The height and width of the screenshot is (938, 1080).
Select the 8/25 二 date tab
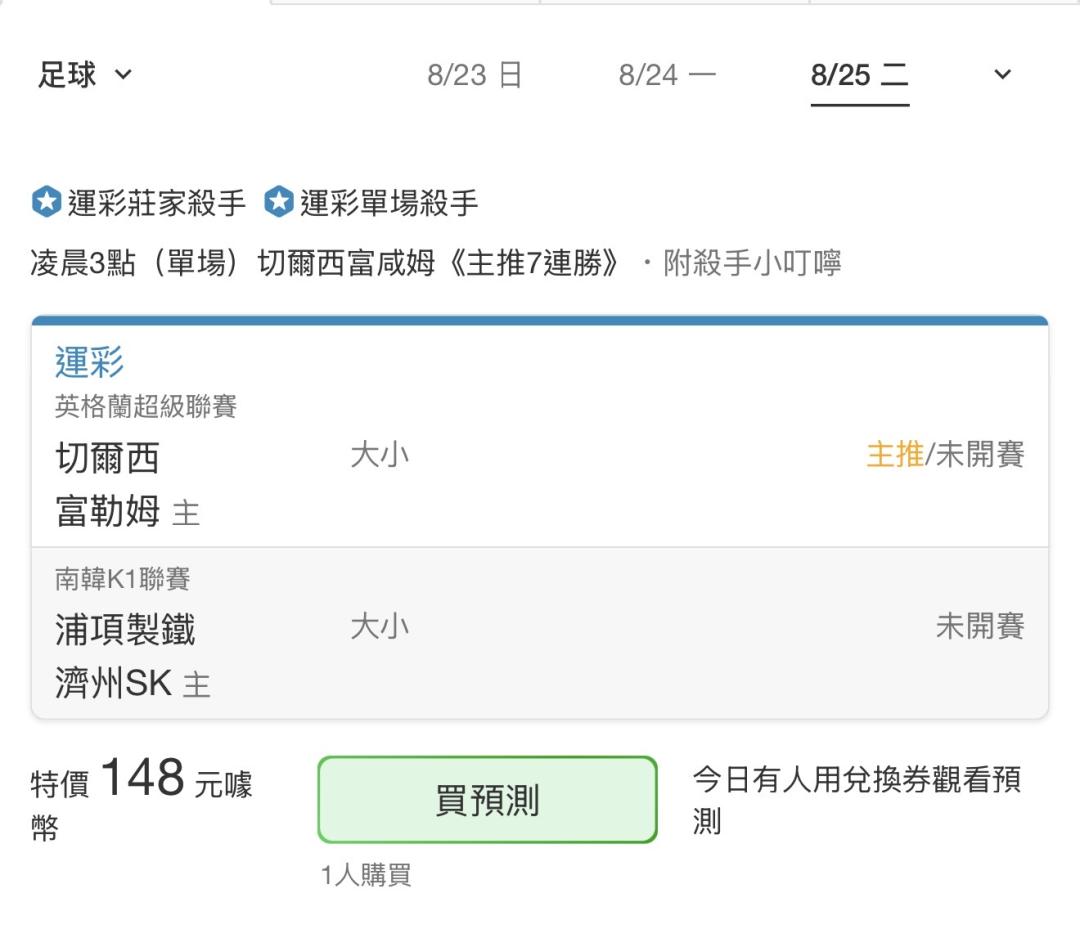860,74
